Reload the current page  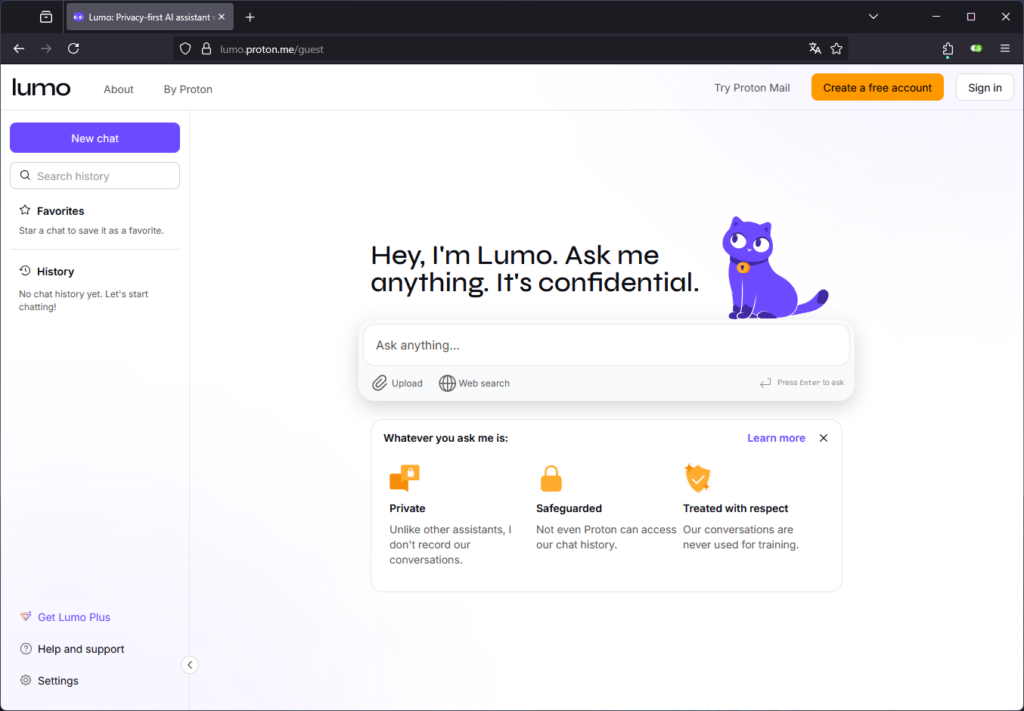click(x=73, y=48)
